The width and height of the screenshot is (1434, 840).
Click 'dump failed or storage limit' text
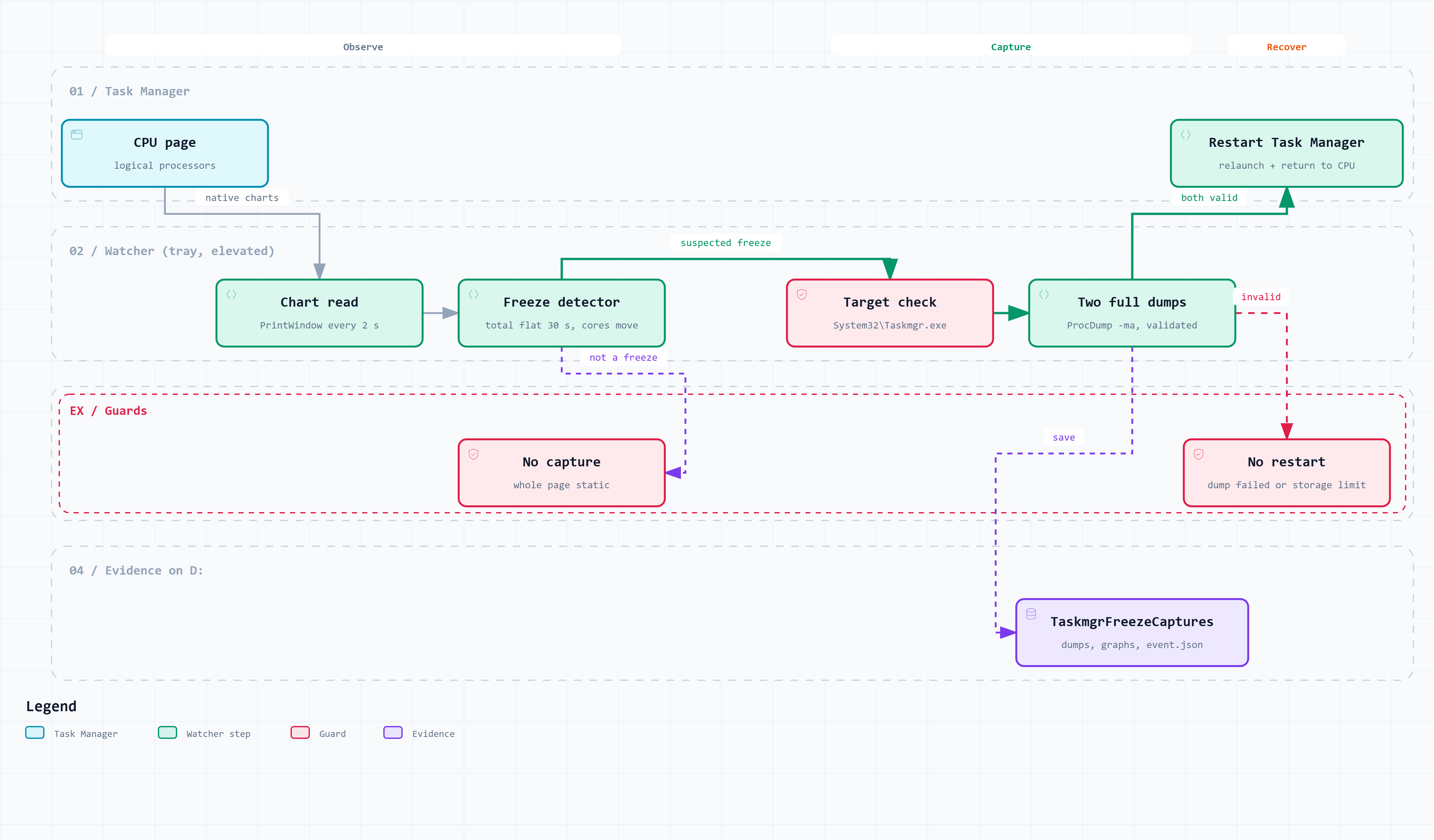(1286, 485)
